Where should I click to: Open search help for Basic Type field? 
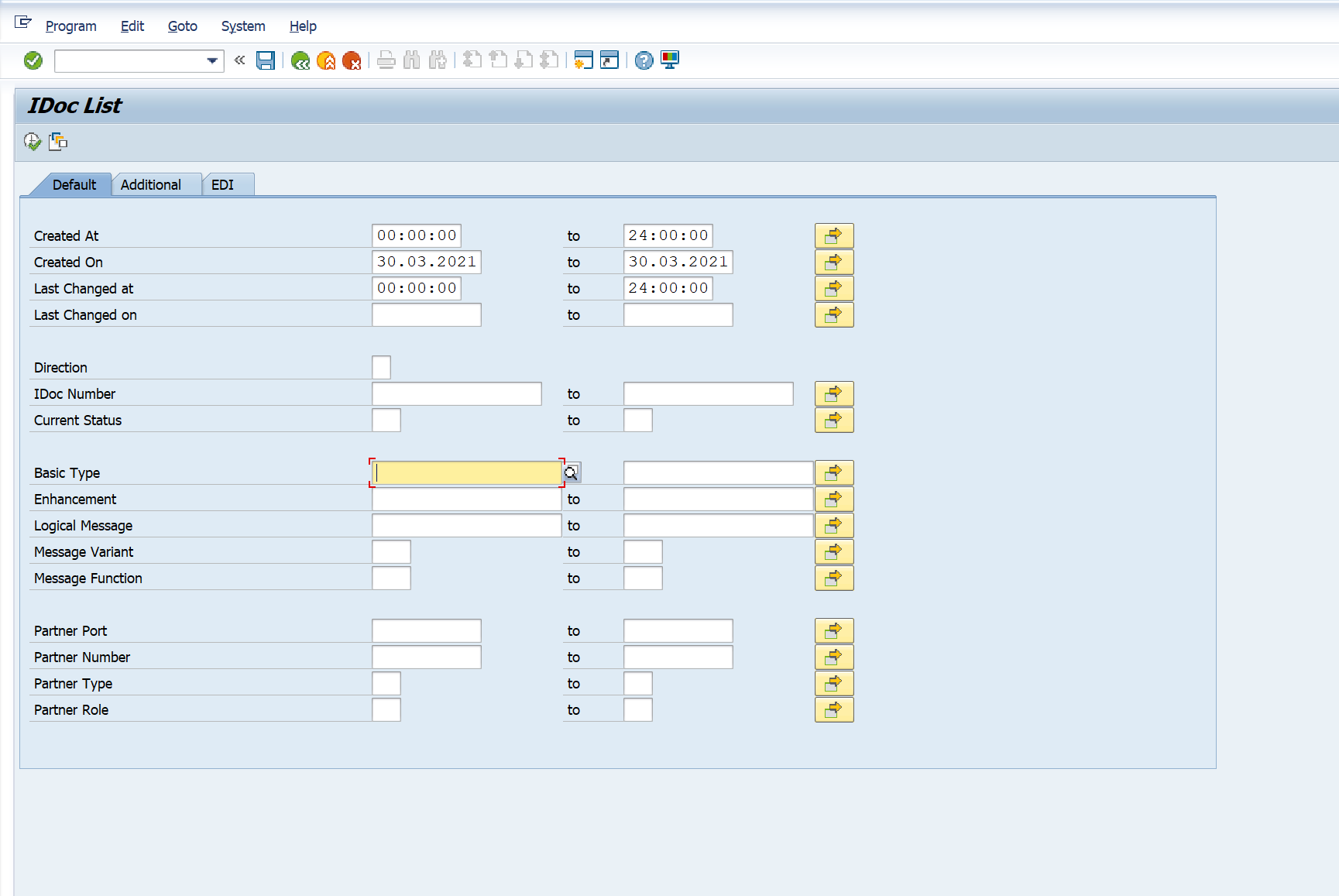[572, 472]
